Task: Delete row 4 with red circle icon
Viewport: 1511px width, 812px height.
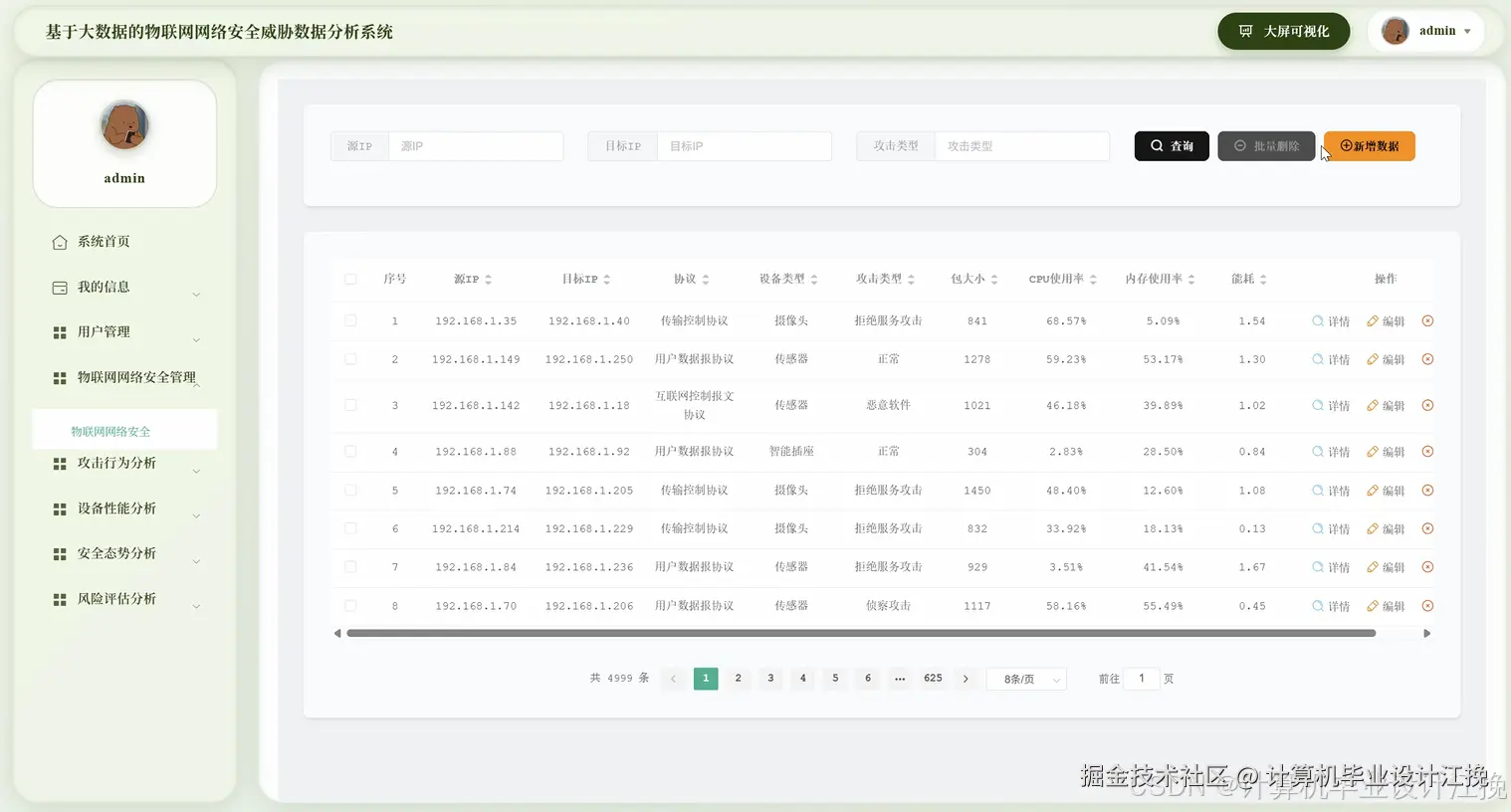Action: 1427,452
